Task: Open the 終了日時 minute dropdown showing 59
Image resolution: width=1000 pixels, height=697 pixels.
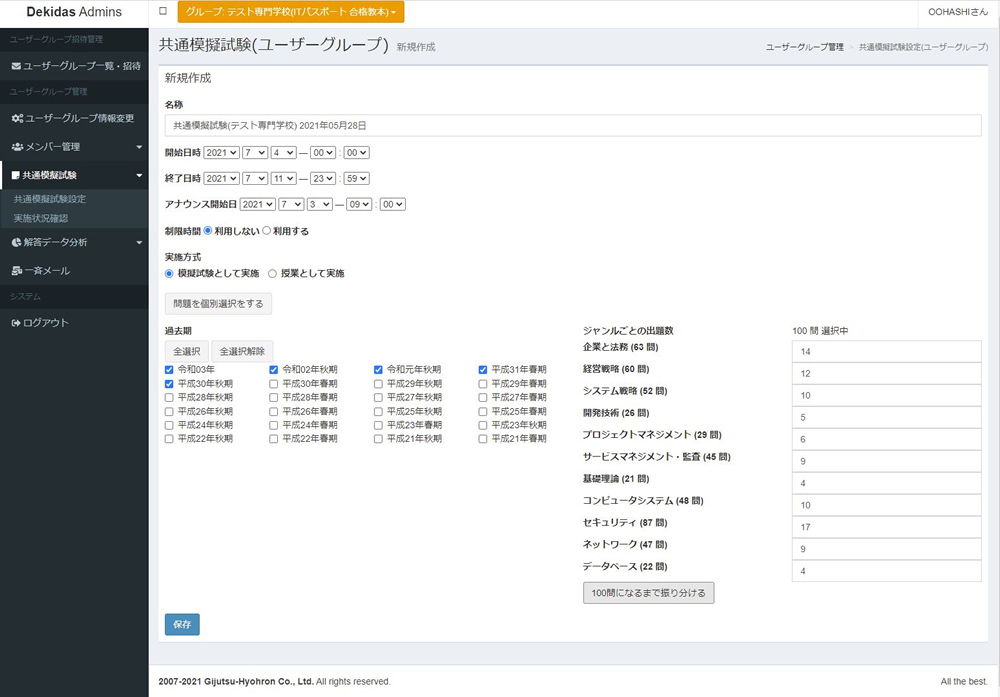Action: click(357, 179)
